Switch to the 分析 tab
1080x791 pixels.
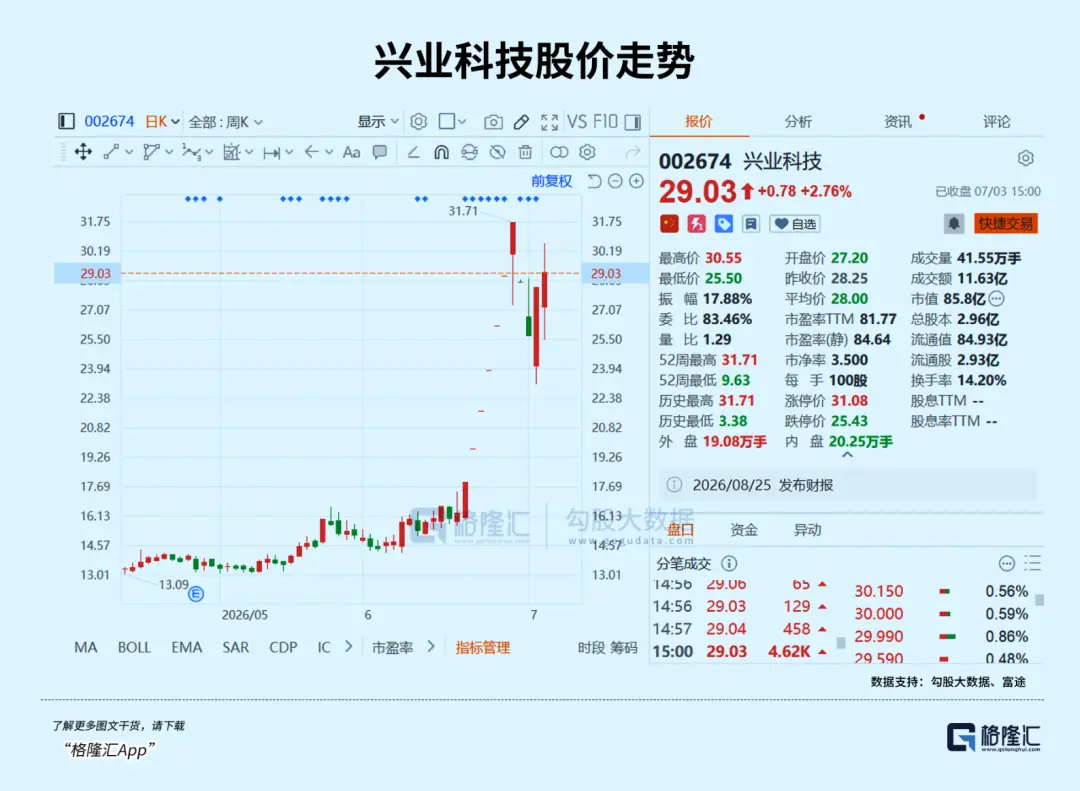coord(798,122)
